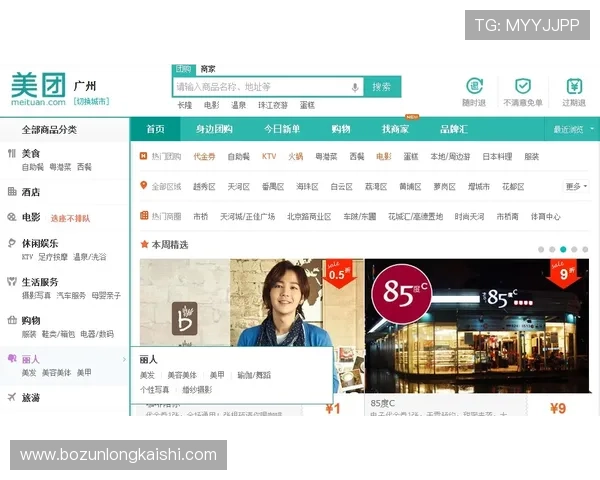Click the 休闲娱乐 sidebar icon
Viewport: 600px width, 480px height.
pyautogui.click(x=12, y=243)
